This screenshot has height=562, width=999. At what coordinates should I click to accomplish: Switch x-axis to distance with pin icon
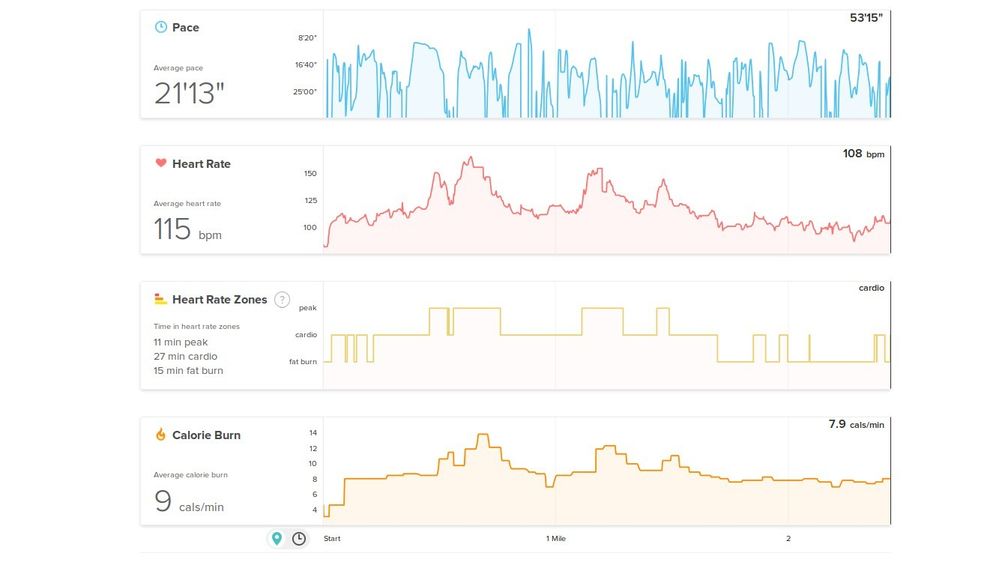pyautogui.click(x=277, y=538)
